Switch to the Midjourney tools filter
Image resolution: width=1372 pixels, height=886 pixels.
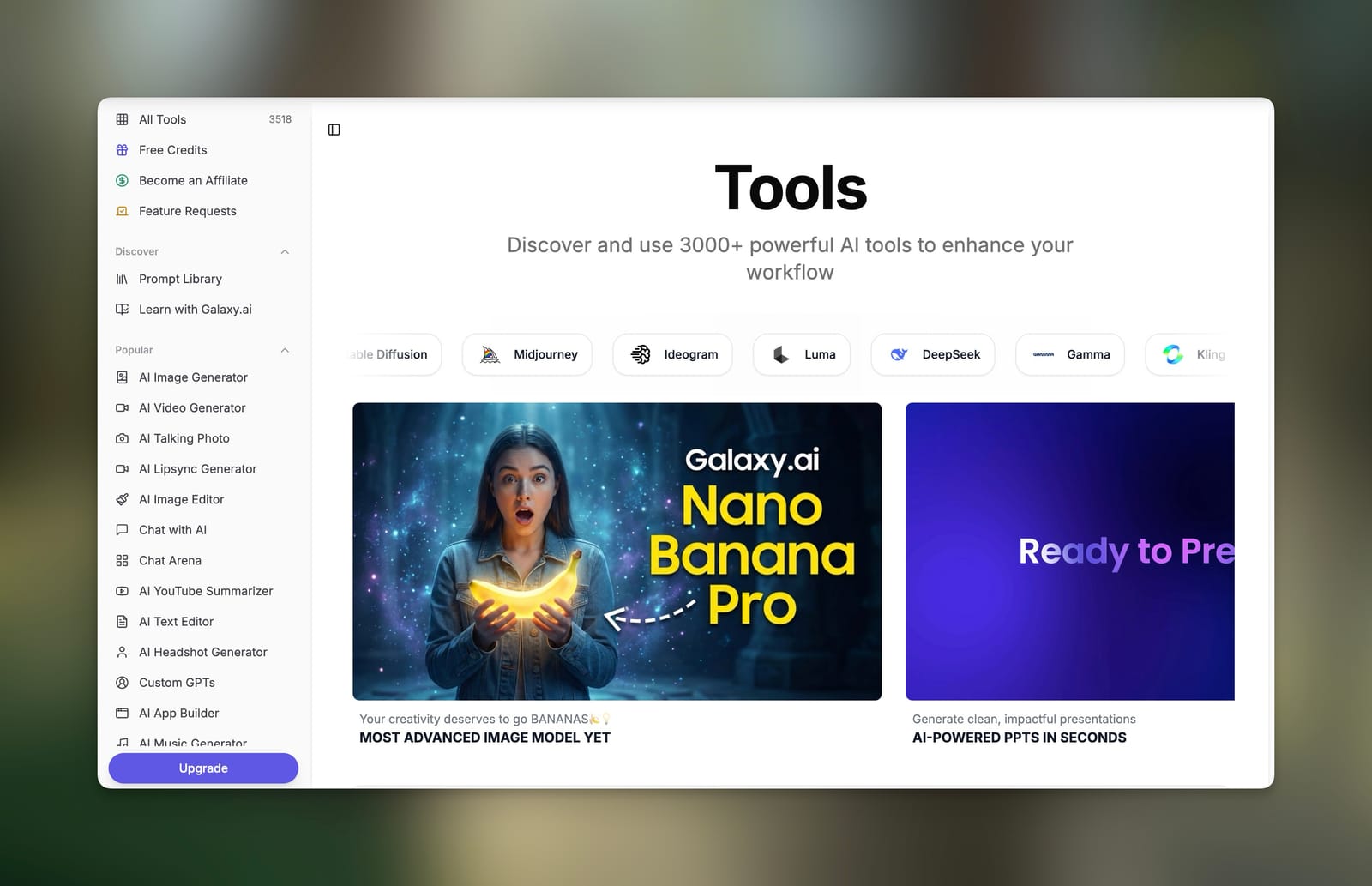tap(527, 354)
